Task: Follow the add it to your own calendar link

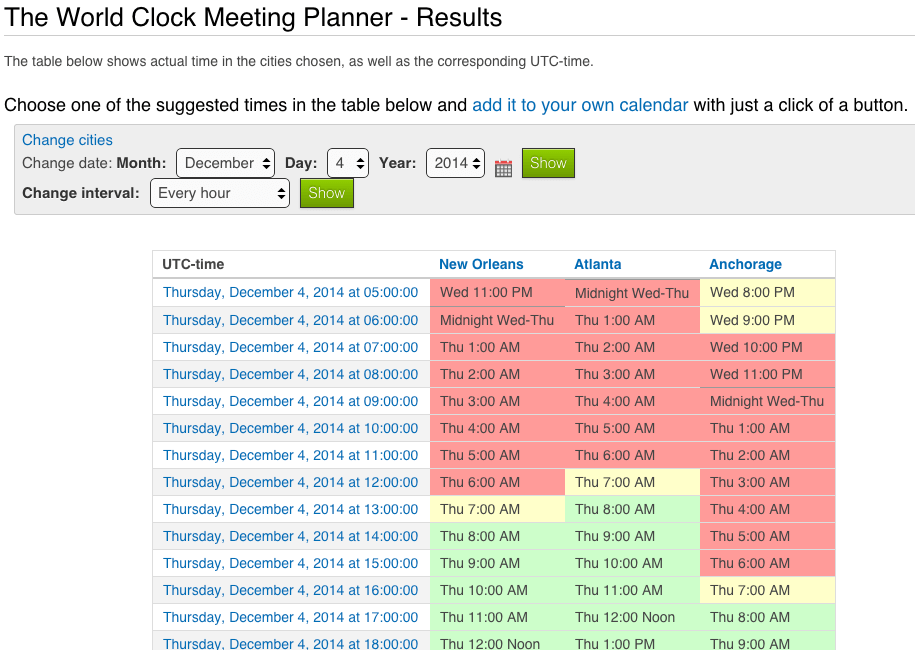Action: [x=580, y=105]
